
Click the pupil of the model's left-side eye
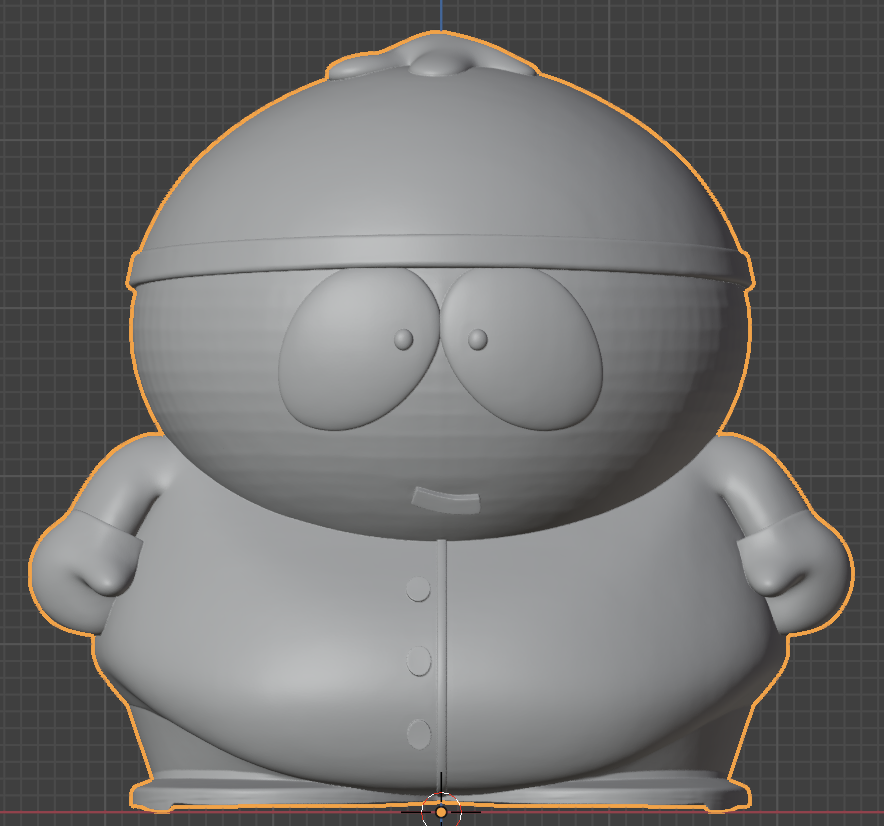(404, 340)
